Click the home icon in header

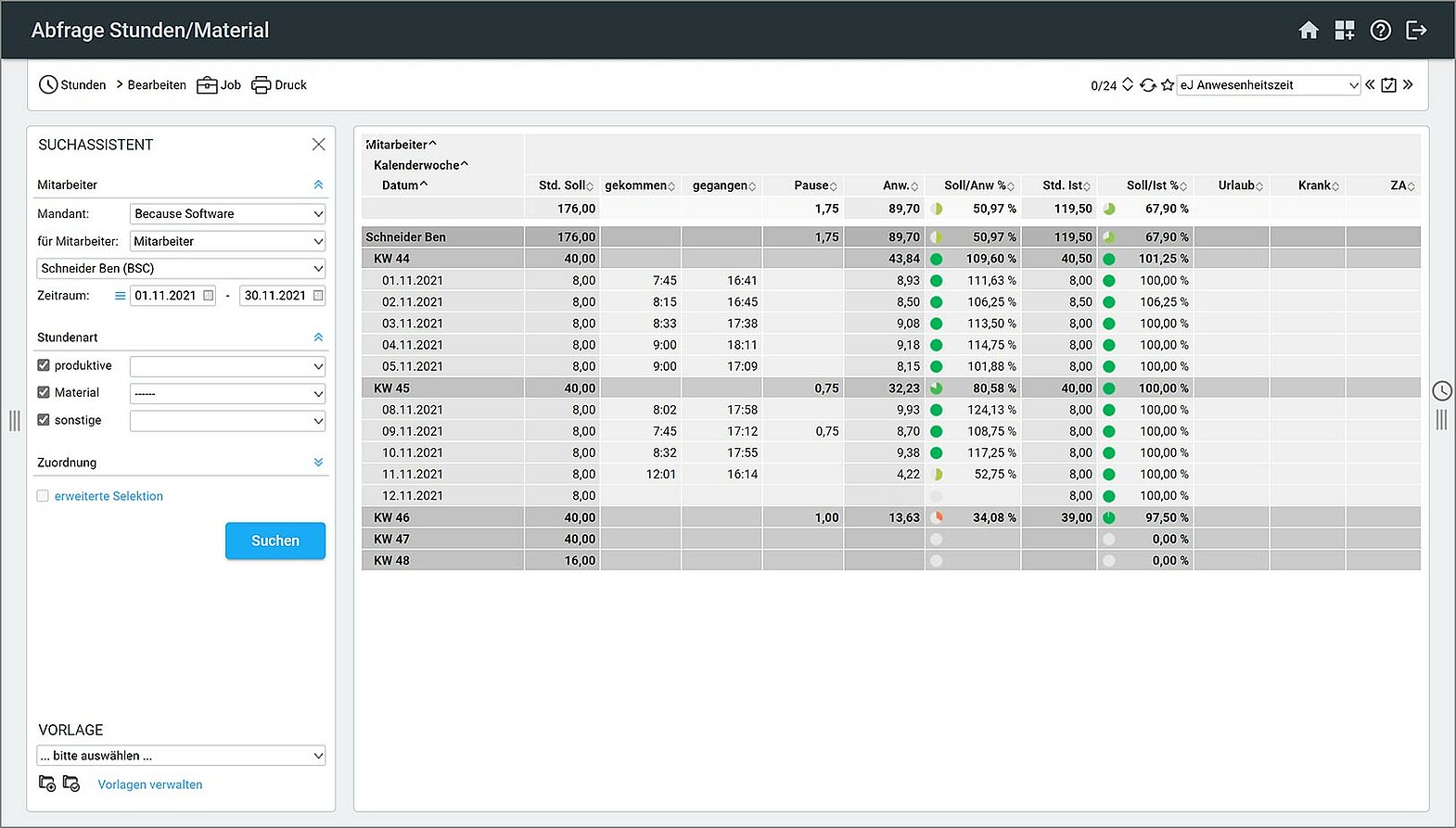[1309, 31]
